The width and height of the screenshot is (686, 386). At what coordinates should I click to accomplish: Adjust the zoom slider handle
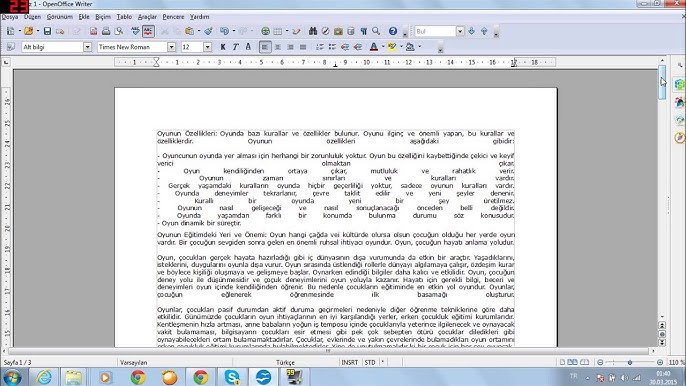point(630,362)
